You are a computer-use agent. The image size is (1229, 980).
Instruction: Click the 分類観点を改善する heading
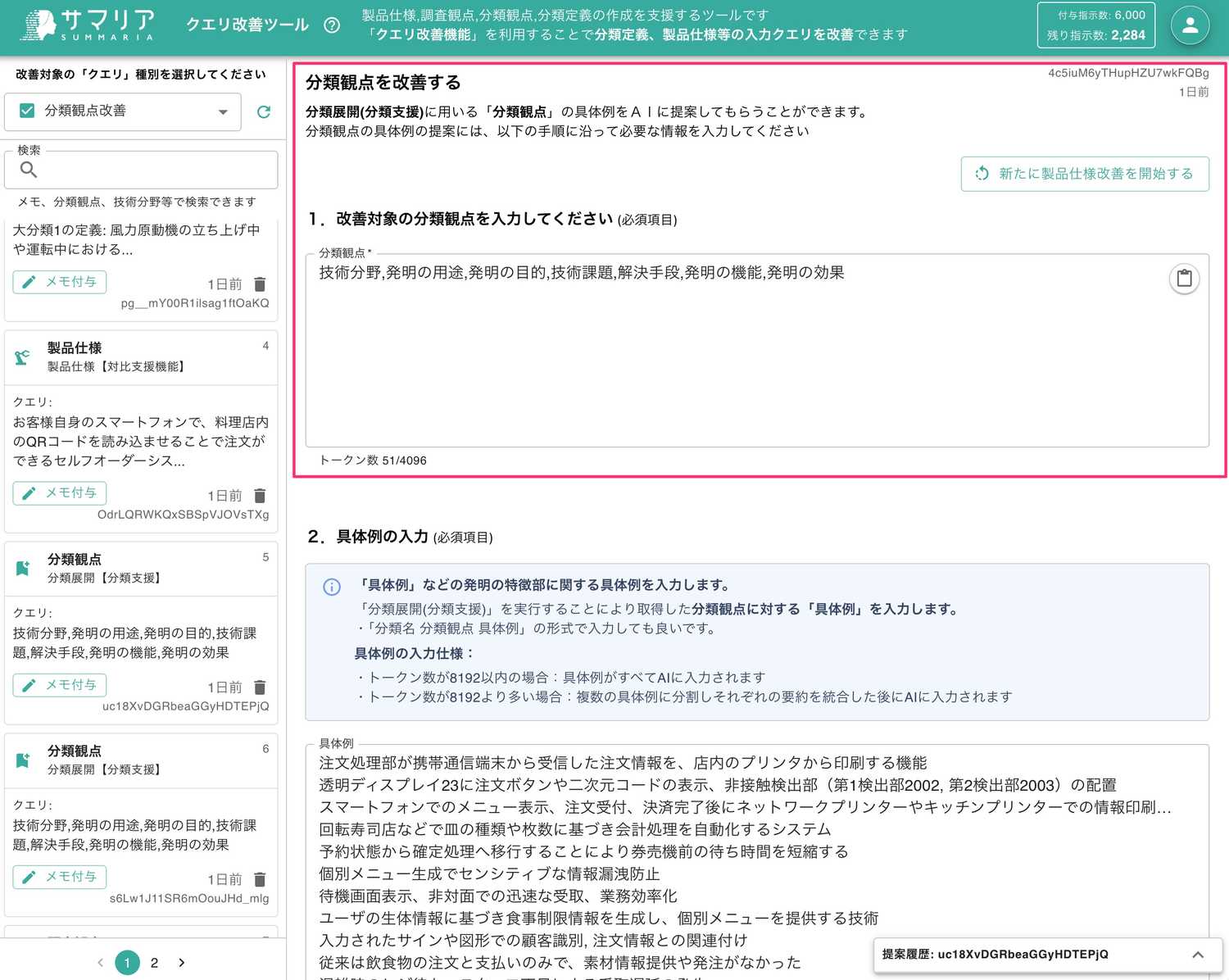click(x=383, y=83)
